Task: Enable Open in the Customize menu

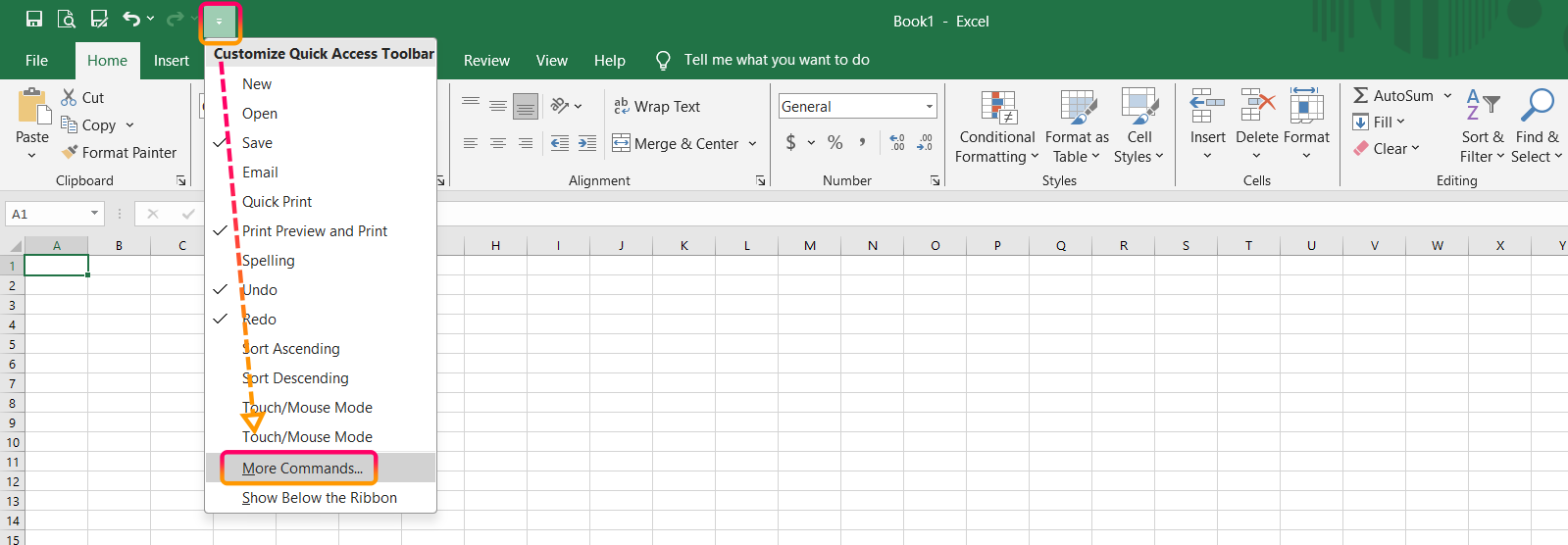Action: click(321, 114)
